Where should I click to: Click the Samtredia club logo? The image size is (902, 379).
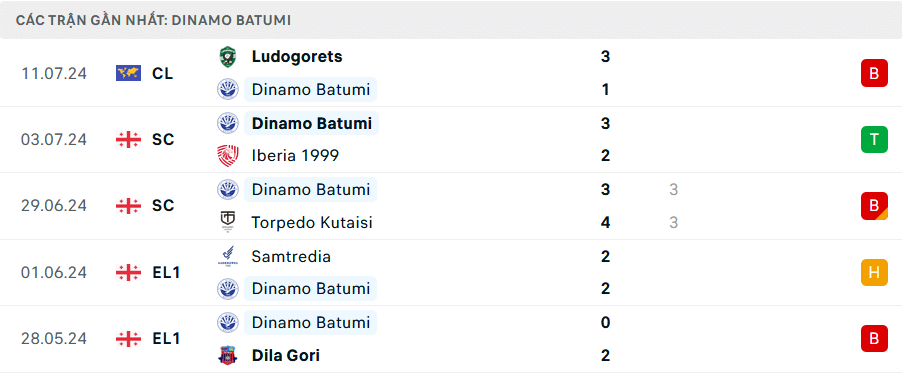pyautogui.click(x=228, y=256)
